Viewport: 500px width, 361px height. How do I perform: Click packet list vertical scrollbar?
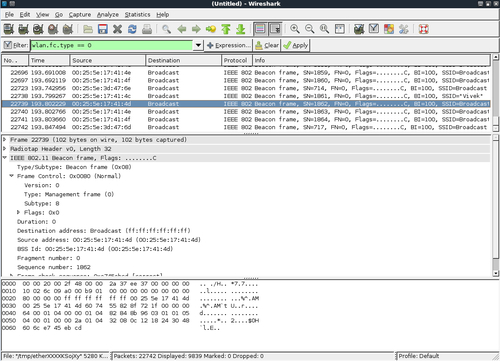click(x=495, y=93)
